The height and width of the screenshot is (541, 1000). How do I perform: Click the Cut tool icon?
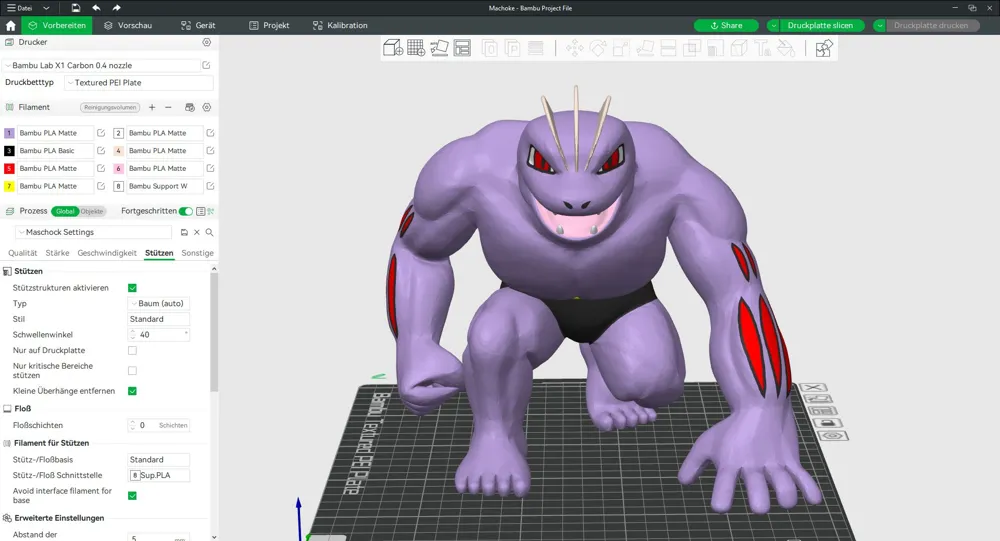pyautogui.click(x=668, y=48)
